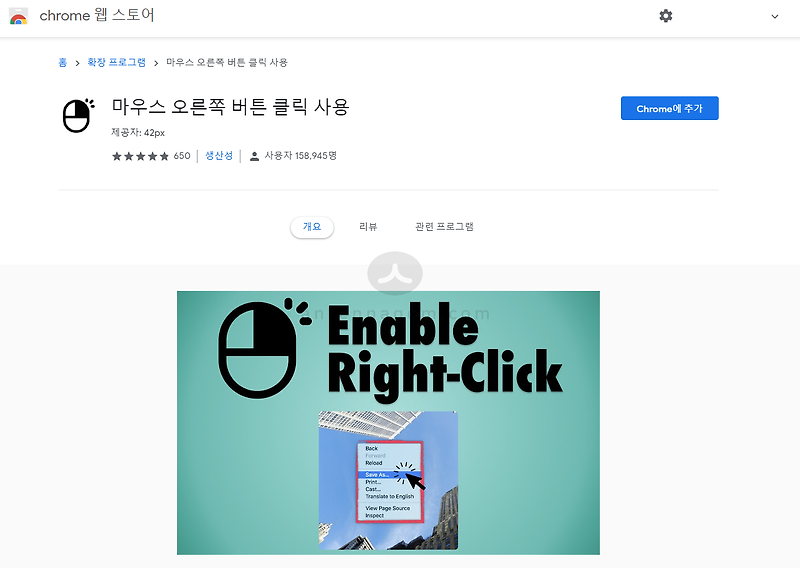Open the 650 ratings count
Image resolution: width=800 pixels, height=568 pixels.
pos(182,156)
